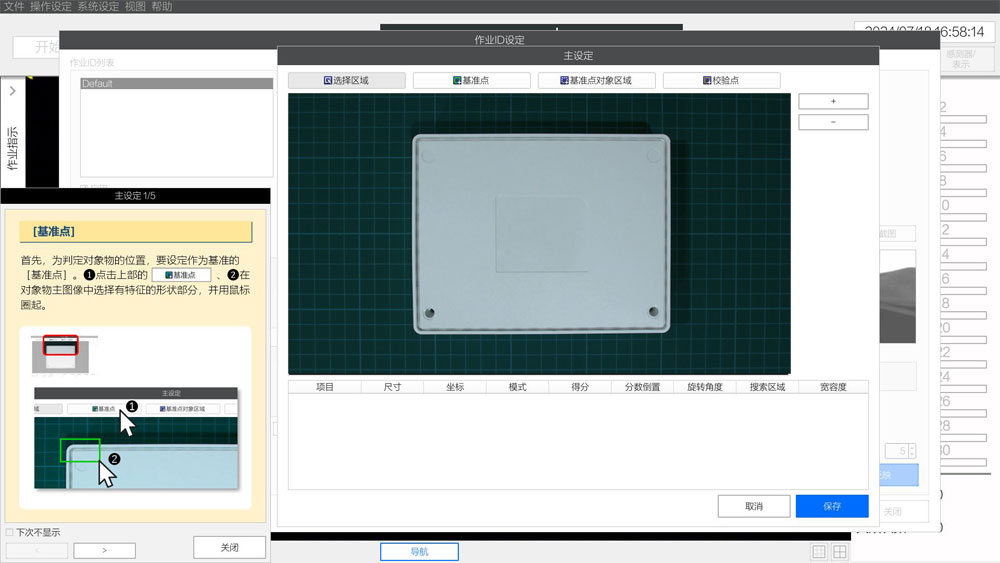Open the 系统设定 menu
1000x563 pixels.
pos(98,7)
